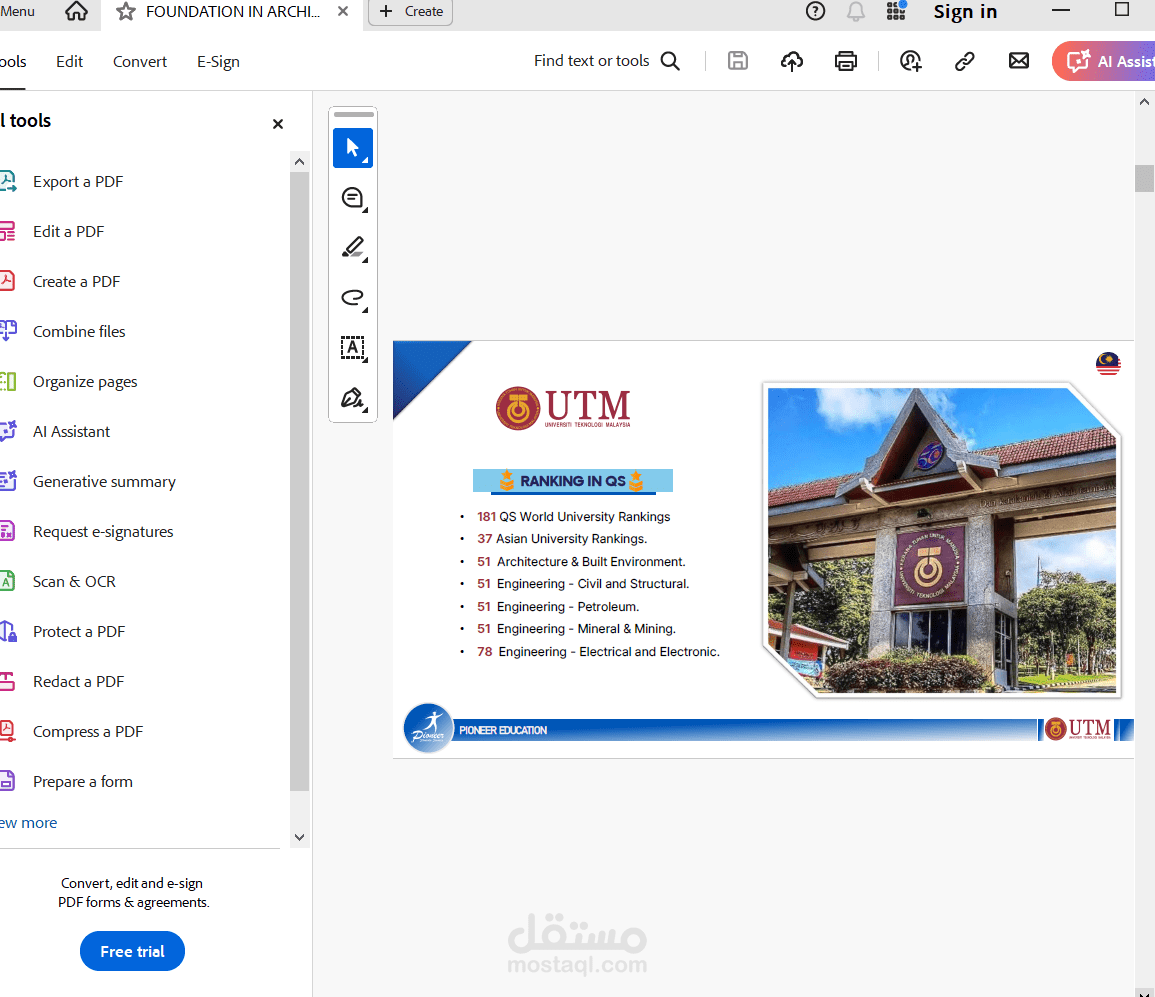Viewport: 1155px width, 997px height.
Task: Click the Pioneer round logo in footer
Action: (428, 728)
